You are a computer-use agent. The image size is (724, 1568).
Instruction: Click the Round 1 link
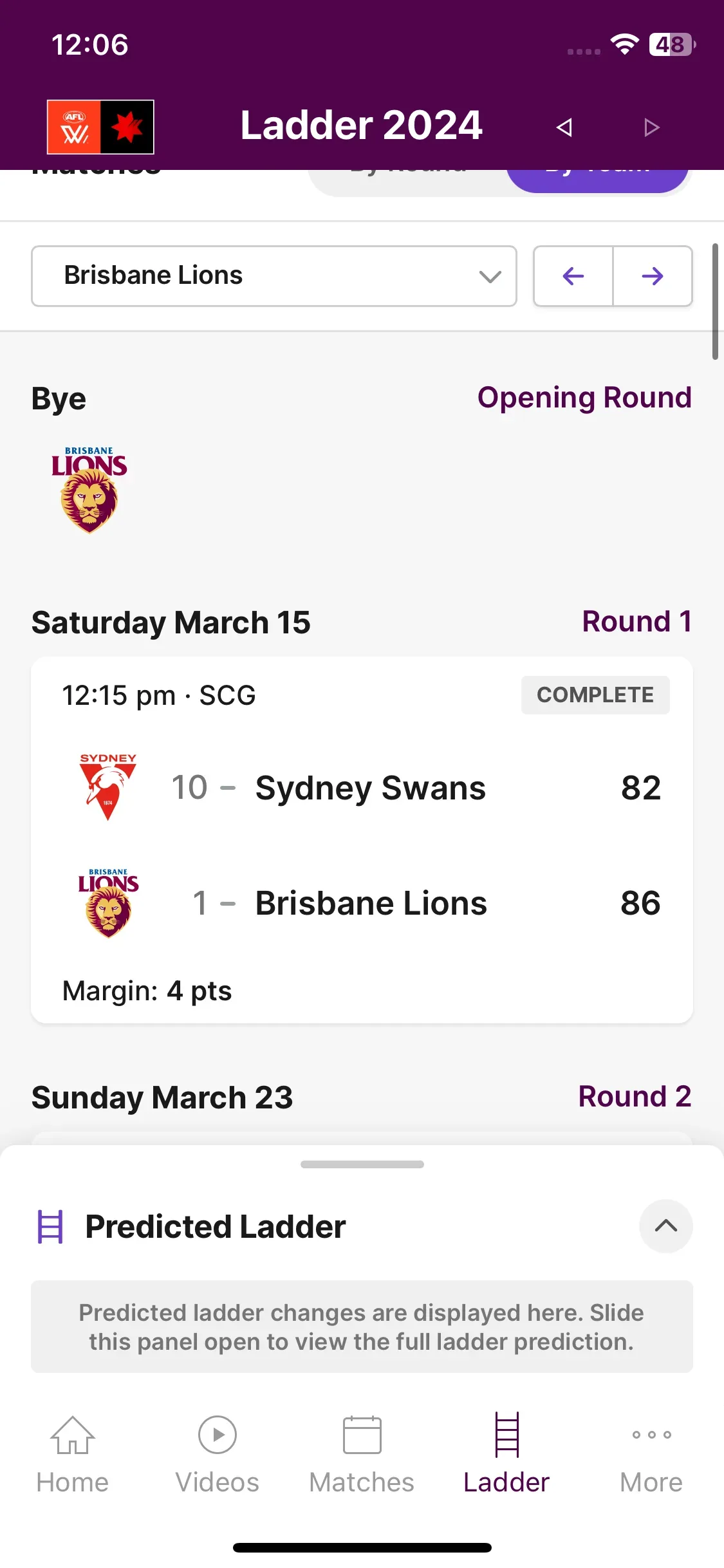[637, 622]
